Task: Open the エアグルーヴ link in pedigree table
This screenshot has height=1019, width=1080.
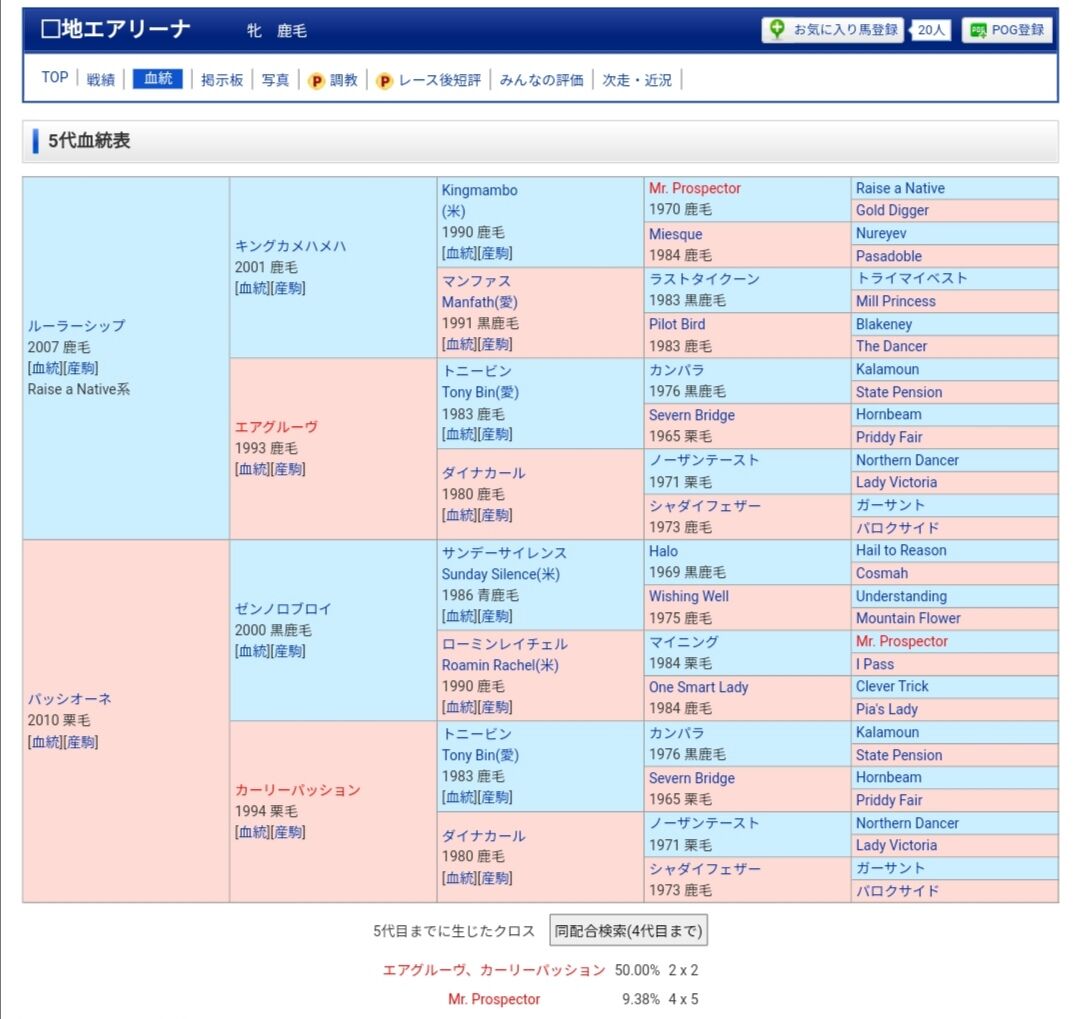Action: pyautogui.click(x=276, y=426)
